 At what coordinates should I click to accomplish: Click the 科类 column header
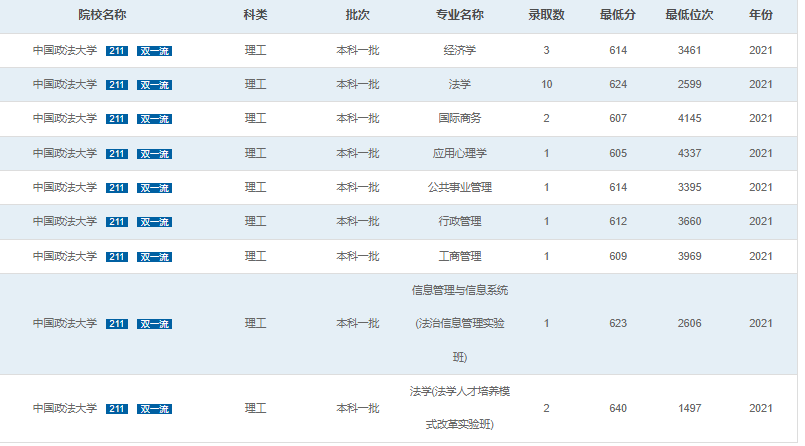255,15
